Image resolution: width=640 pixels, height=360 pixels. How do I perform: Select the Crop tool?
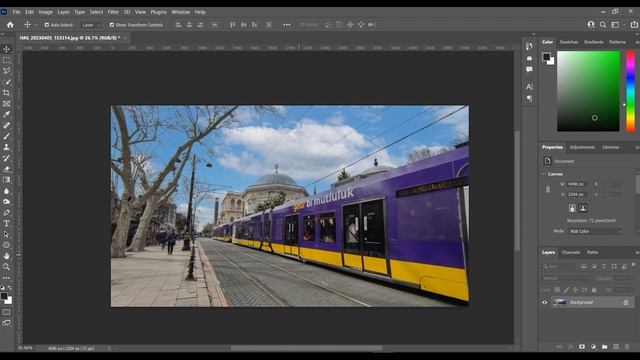7,93
